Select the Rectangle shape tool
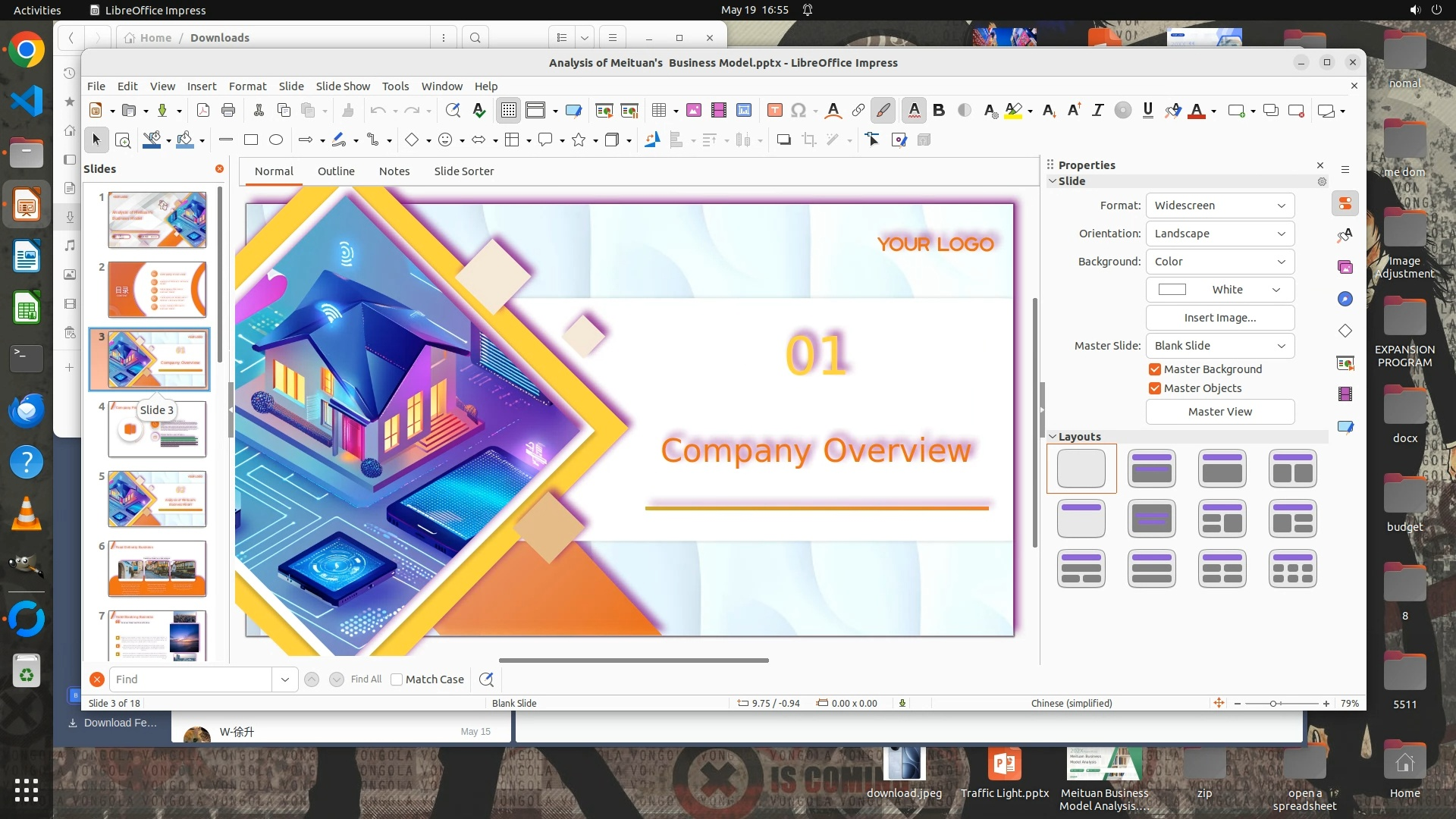The image size is (1456, 819). (x=251, y=140)
